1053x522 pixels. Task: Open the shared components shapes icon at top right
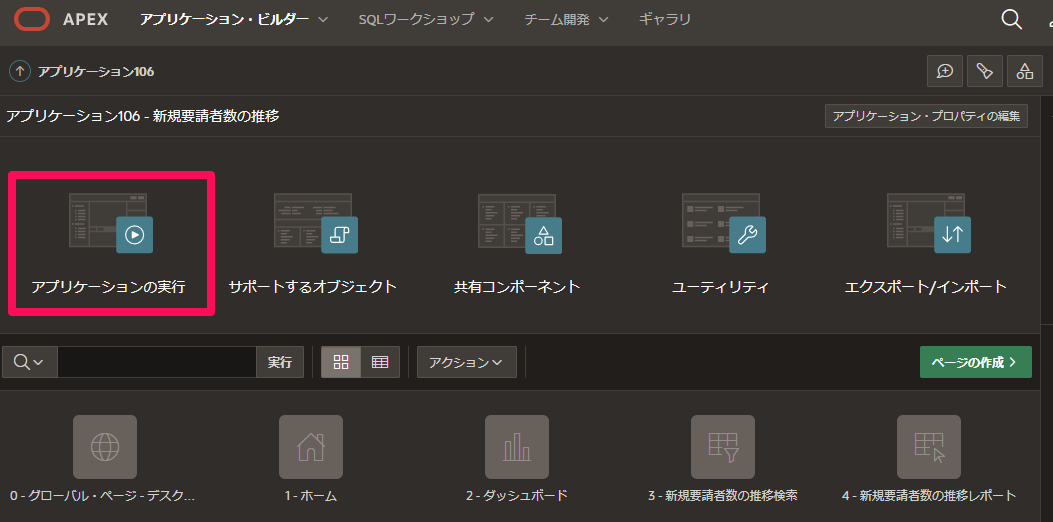[1024, 71]
